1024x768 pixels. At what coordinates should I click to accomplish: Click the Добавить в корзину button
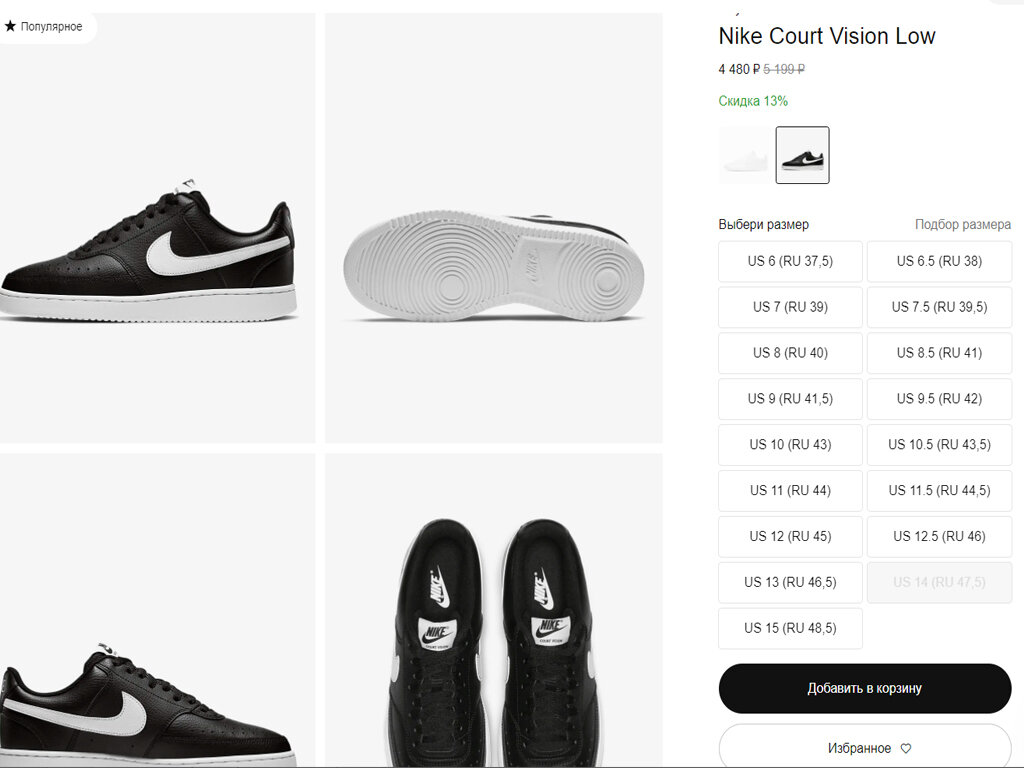point(864,688)
